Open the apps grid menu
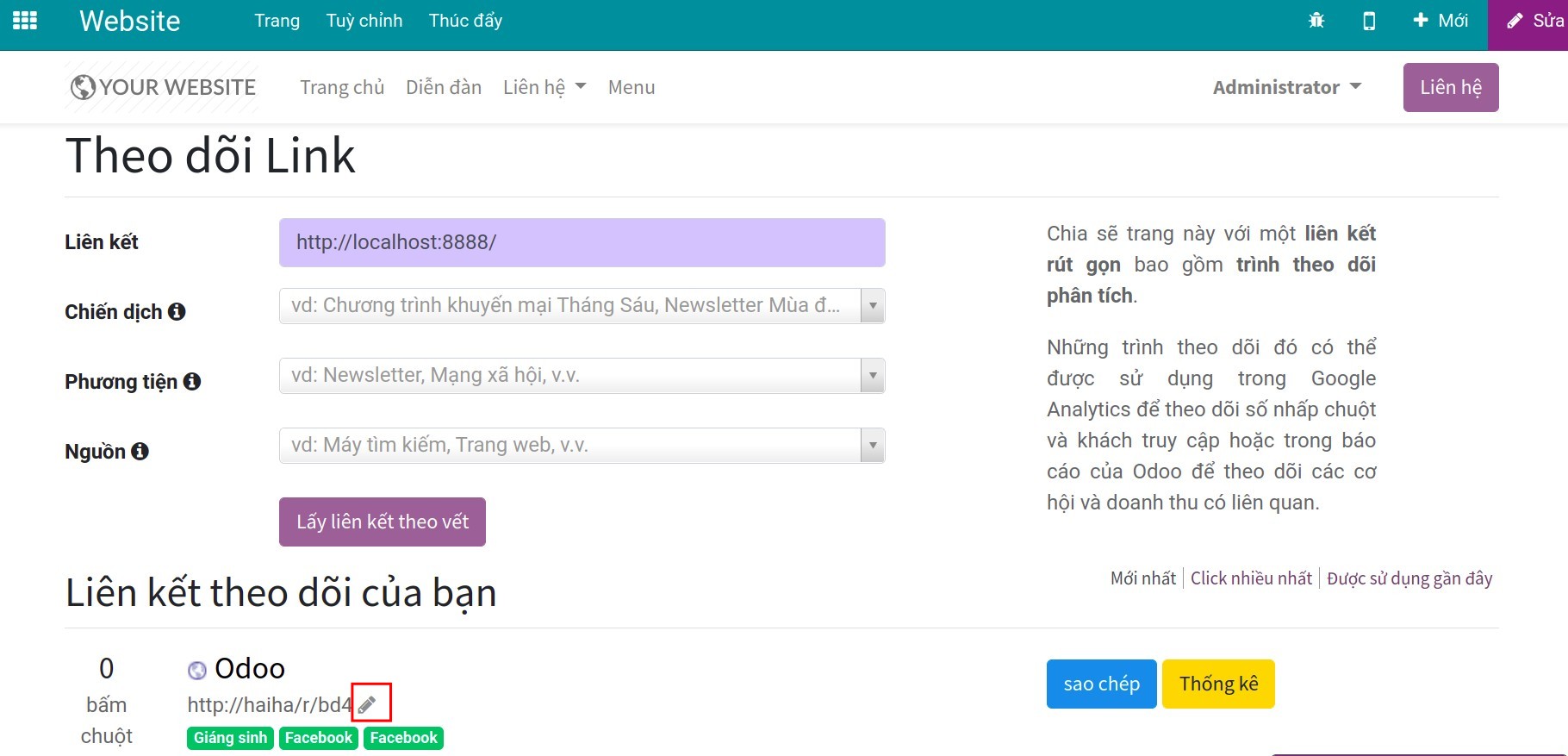The image size is (1568, 756). pyautogui.click(x=25, y=21)
